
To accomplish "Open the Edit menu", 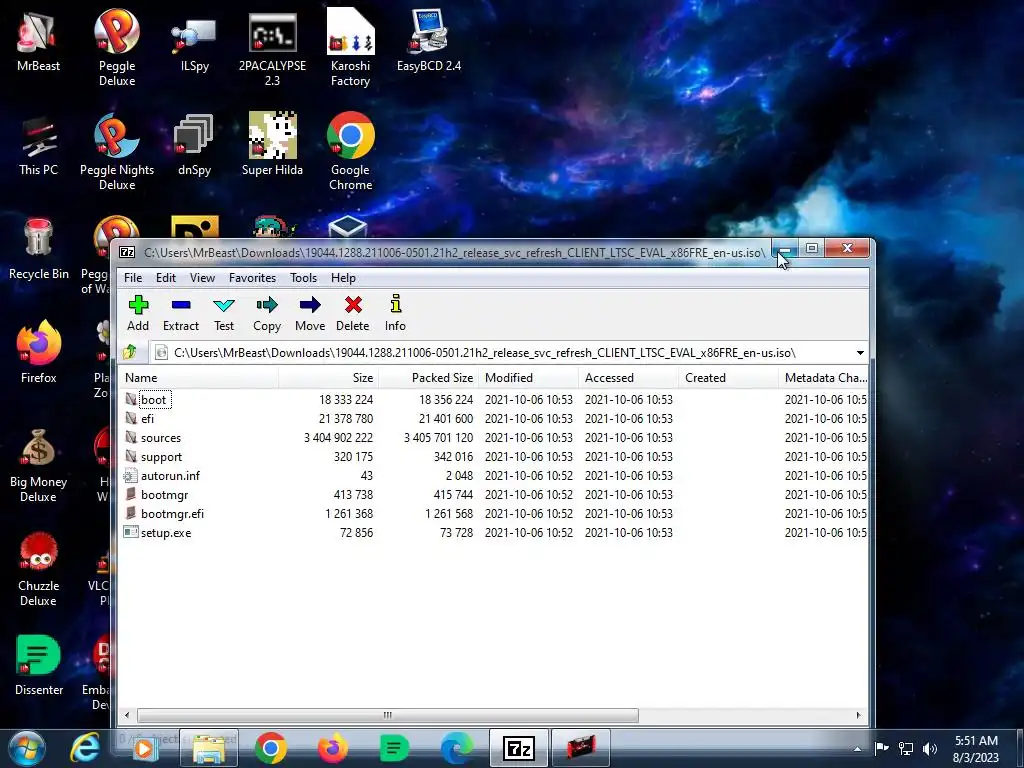I will click(166, 278).
